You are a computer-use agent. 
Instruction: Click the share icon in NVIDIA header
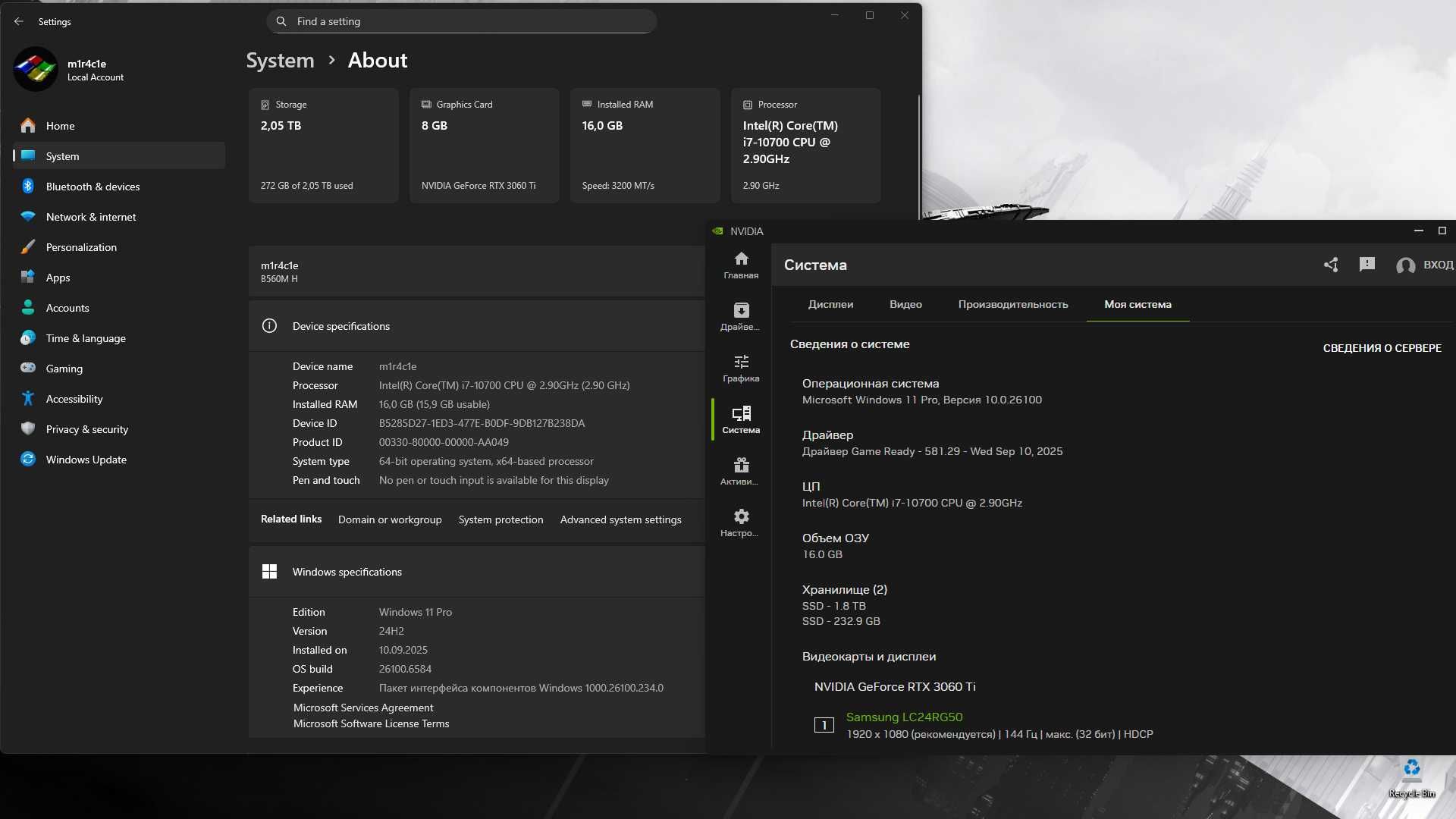[1331, 265]
